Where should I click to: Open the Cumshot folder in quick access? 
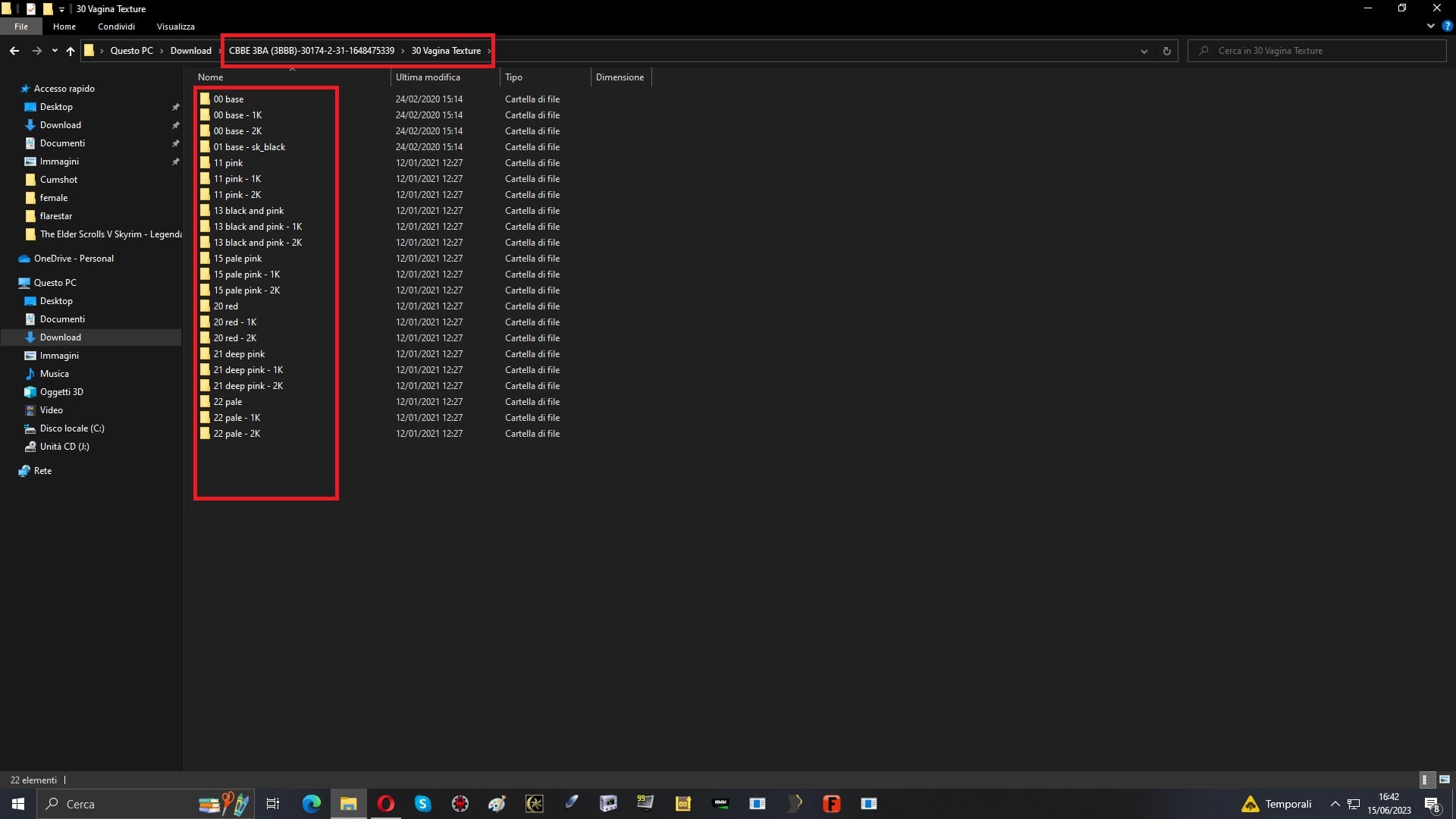[58, 180]
